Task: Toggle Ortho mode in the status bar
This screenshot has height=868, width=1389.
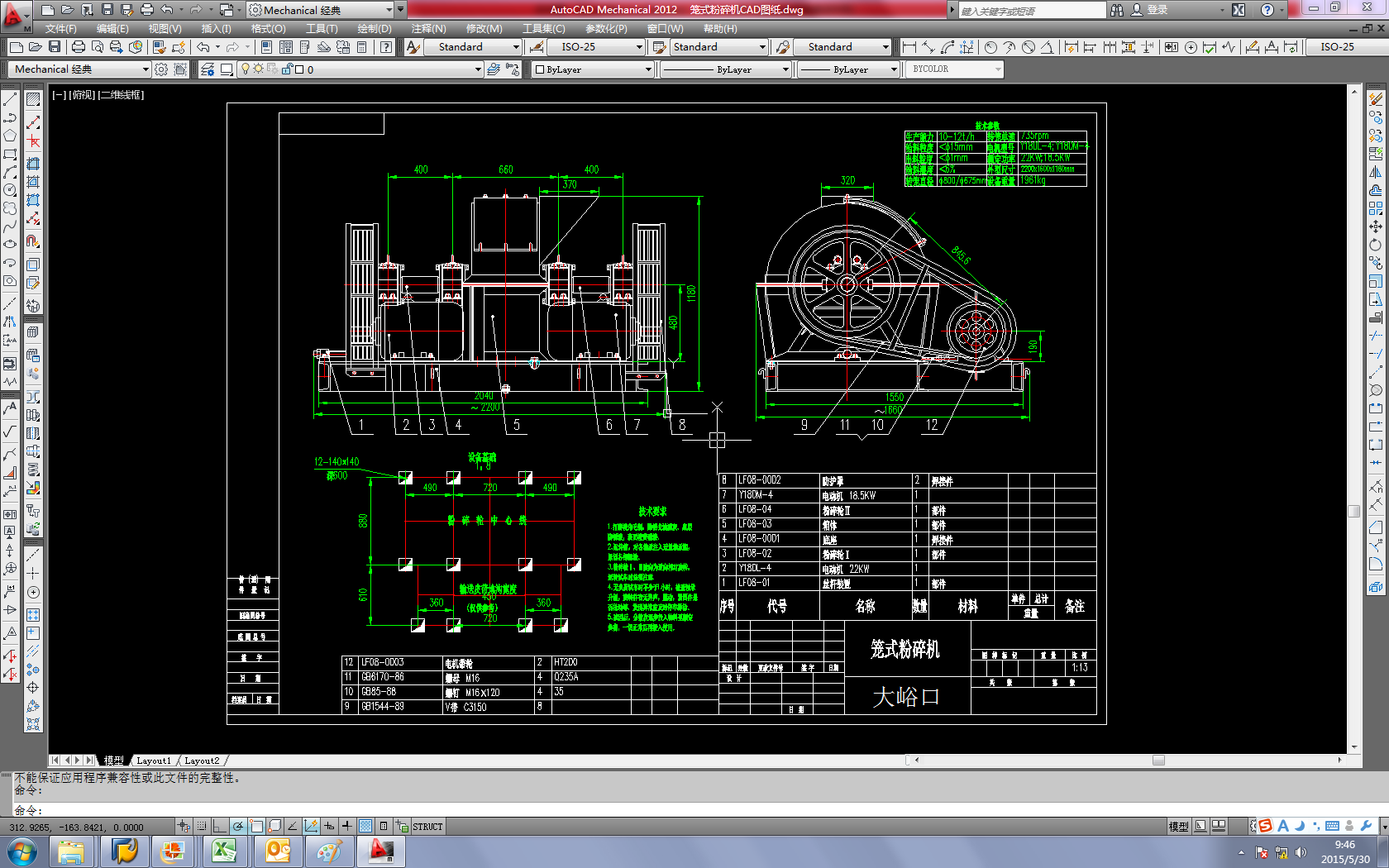Action: pyautogui.click(x=219, y=827)
